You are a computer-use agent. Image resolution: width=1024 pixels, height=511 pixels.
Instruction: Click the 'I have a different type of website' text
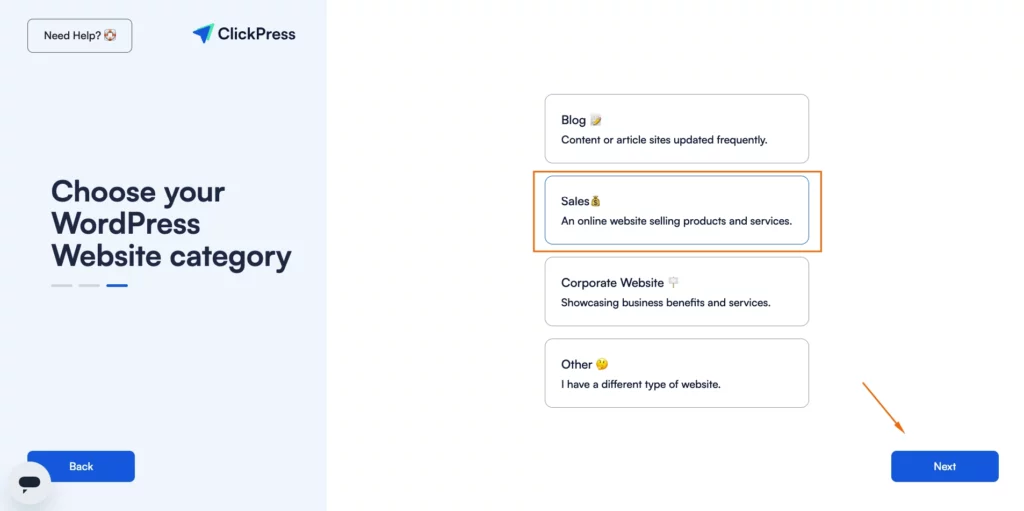641,384
